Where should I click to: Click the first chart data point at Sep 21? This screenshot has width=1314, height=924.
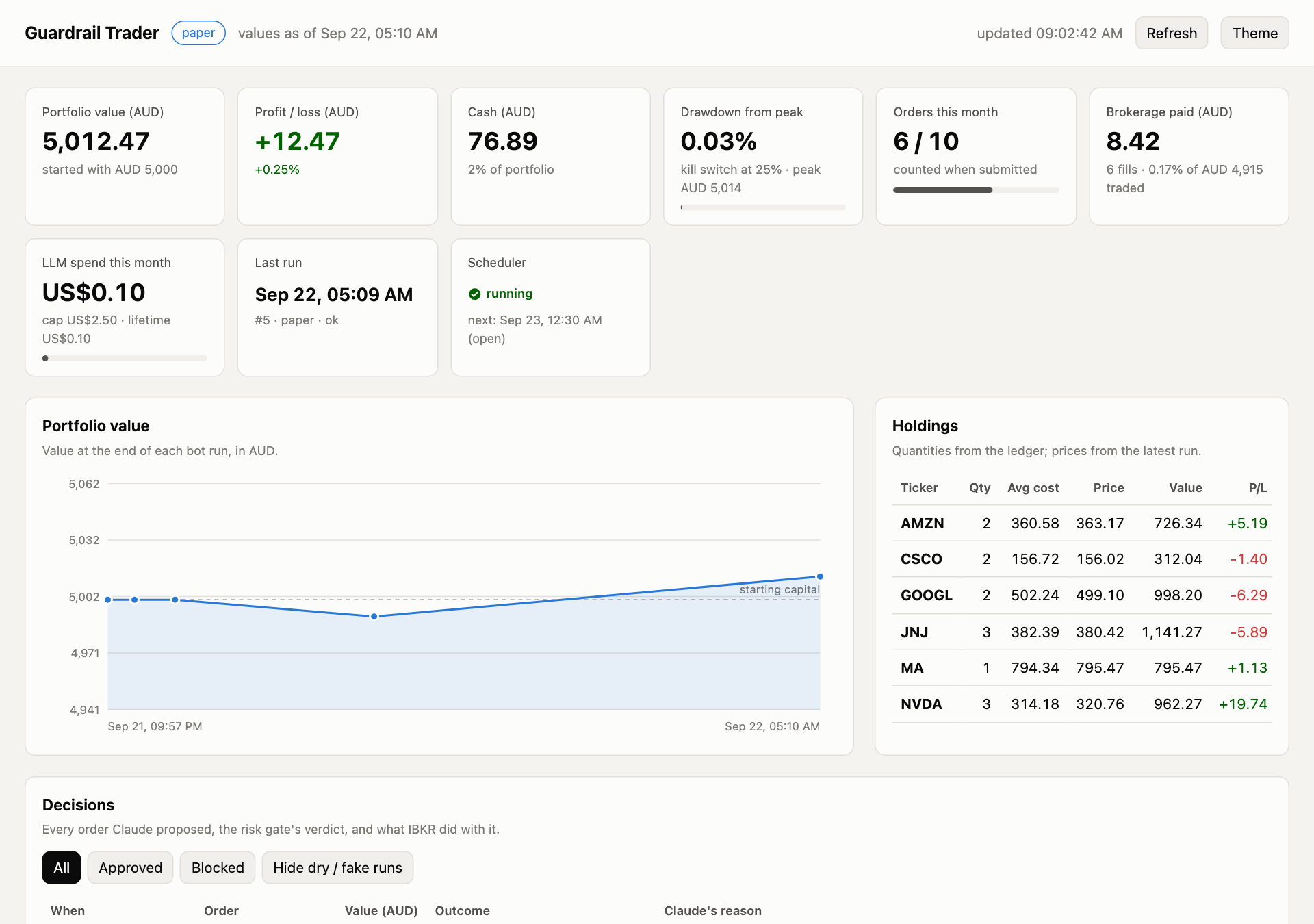point(108,600)
